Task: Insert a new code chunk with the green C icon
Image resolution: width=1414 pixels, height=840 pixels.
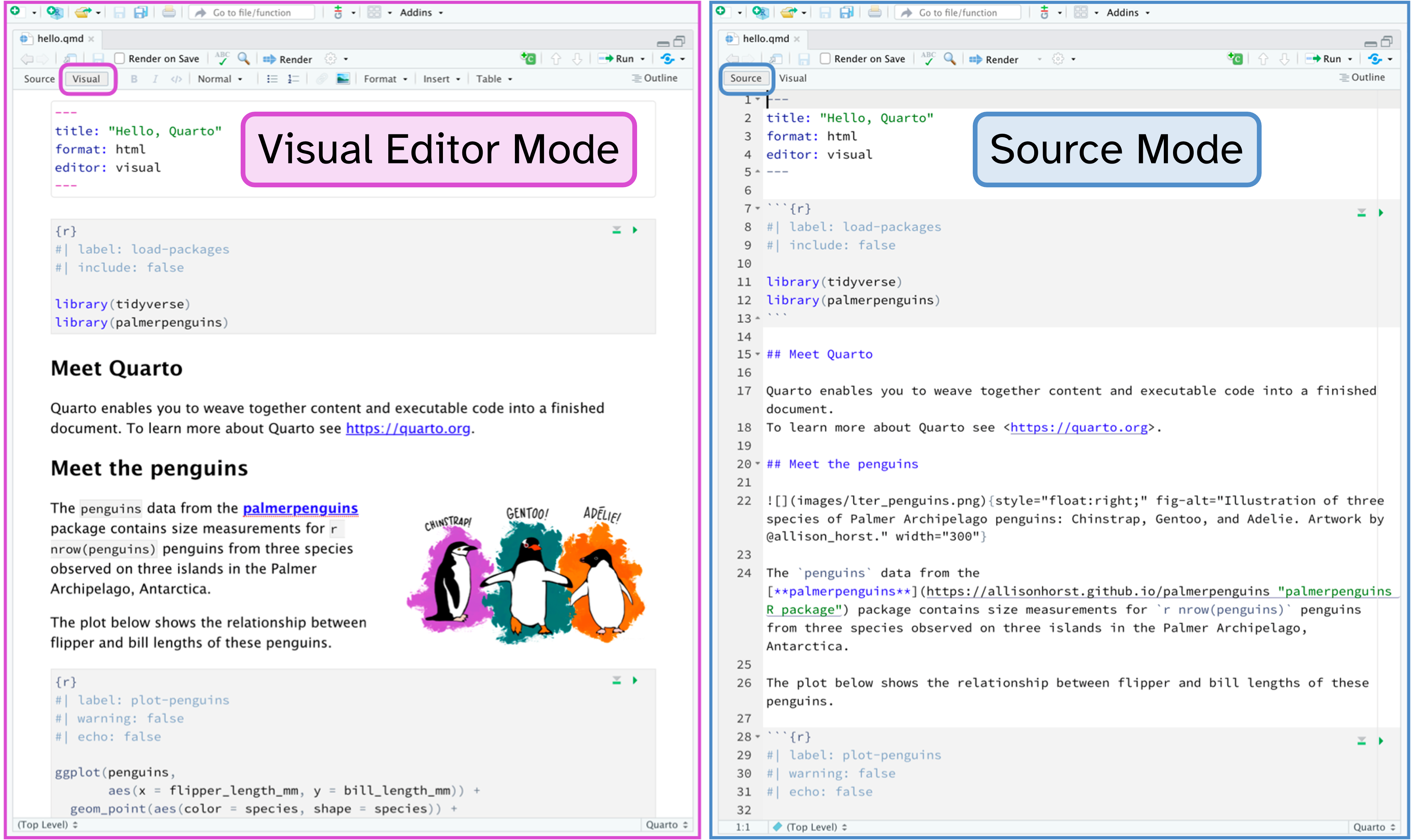Action: pos(529,58)
